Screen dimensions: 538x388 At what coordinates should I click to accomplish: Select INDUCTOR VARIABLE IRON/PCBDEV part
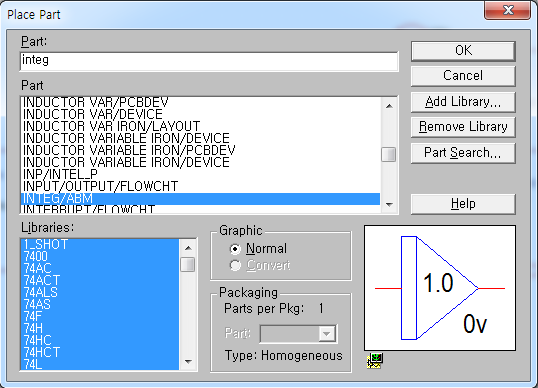pyautogui.click(x=200, y=150)
